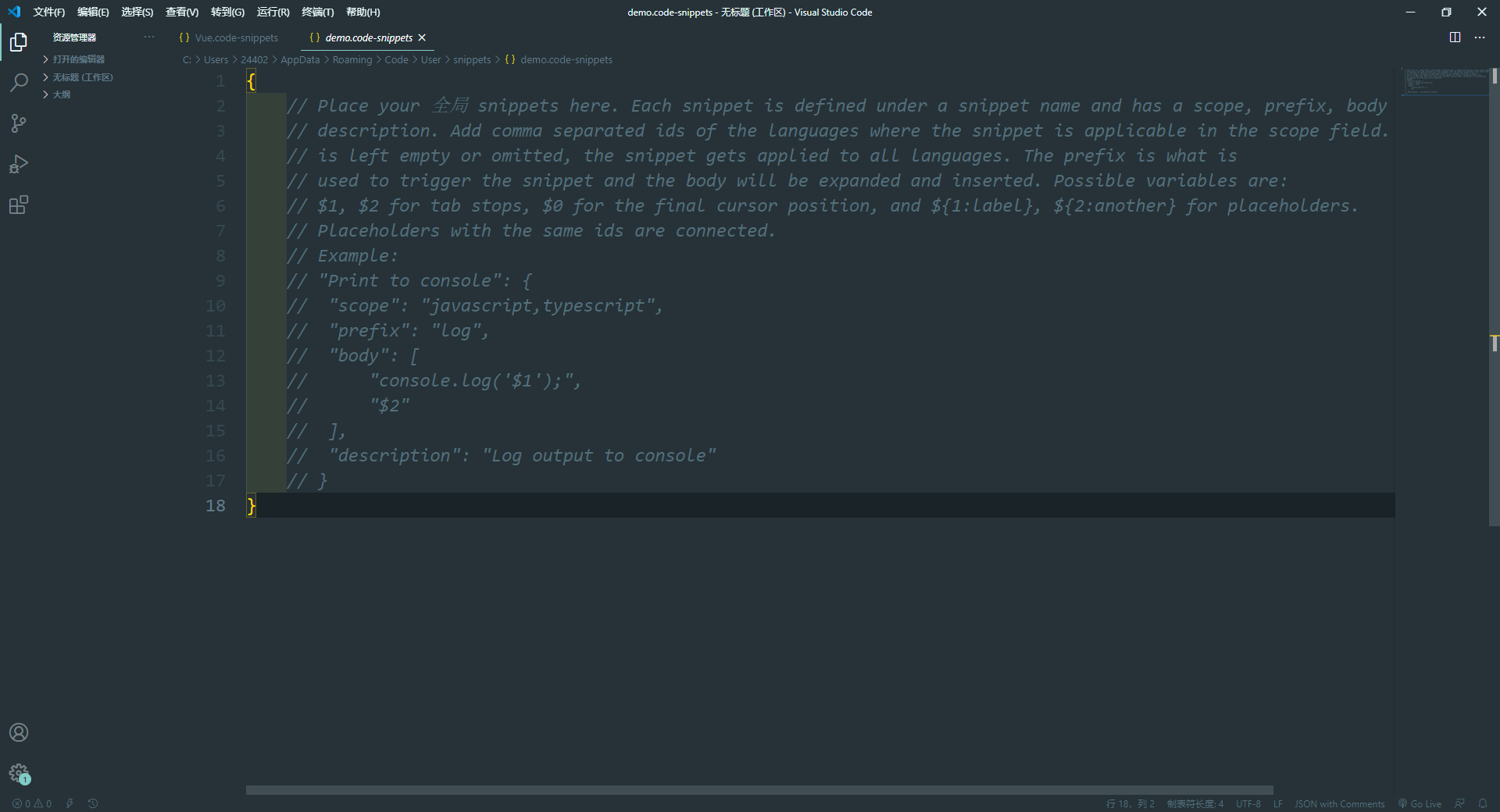Viewport: 1500px width, 812px height.
Task: Open the 查看(V) menu
Action: click(180, 12)
